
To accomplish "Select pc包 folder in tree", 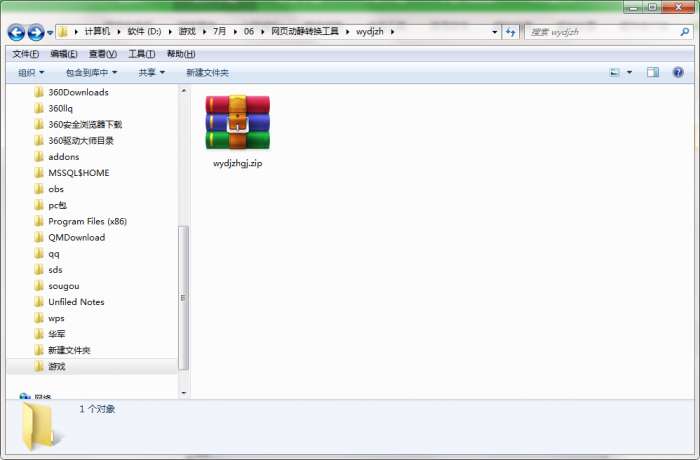I will [57, 205].
